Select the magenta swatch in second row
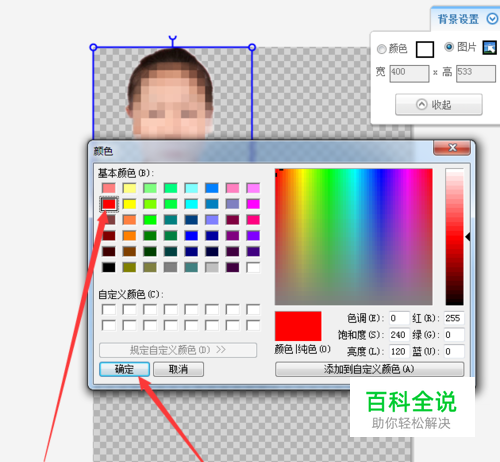Image resolution: width=500 pixels, height=462 pixels. 253,204
